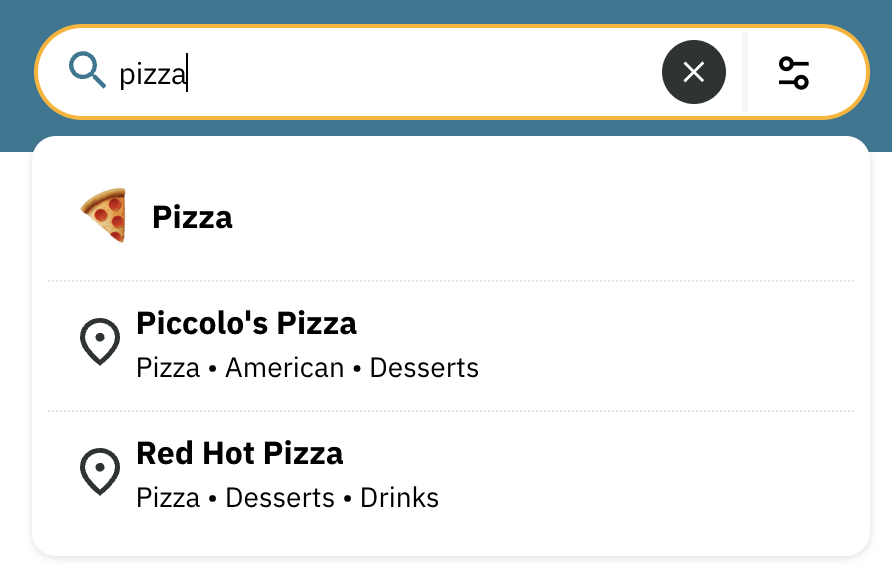Screen dimensions: 892x584
Task: Click the location pin beside Red Hot Pizza
Action: pyautogui.click(x=100, y=472)
